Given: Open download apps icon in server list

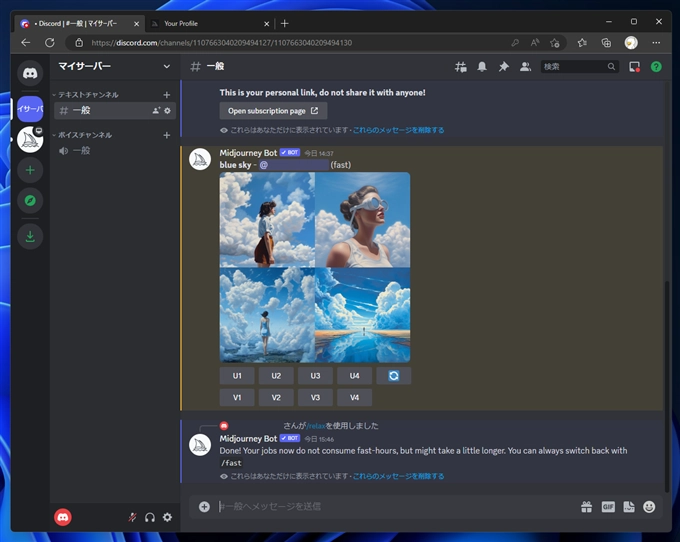Looking at the screenshot, I should (x=30, y=237).
